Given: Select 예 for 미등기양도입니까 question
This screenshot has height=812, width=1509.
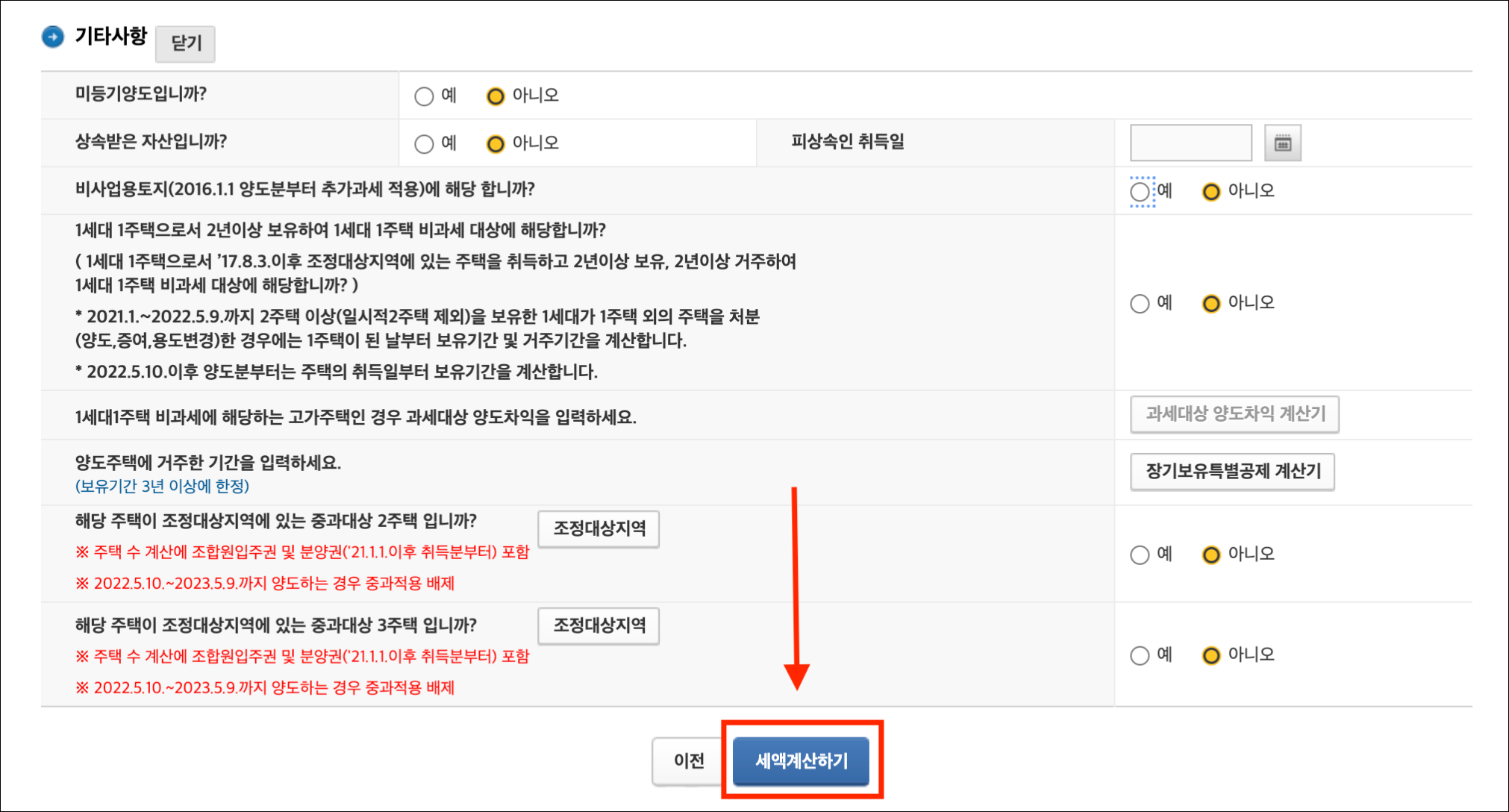Looking at the screenshot, I should pyautogui.click(x=424, y=95).
